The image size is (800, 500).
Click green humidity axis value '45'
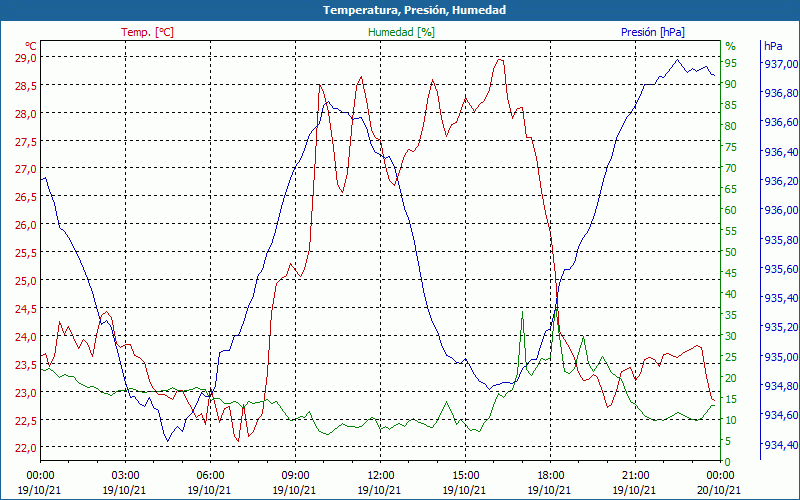tap(731, 273)
